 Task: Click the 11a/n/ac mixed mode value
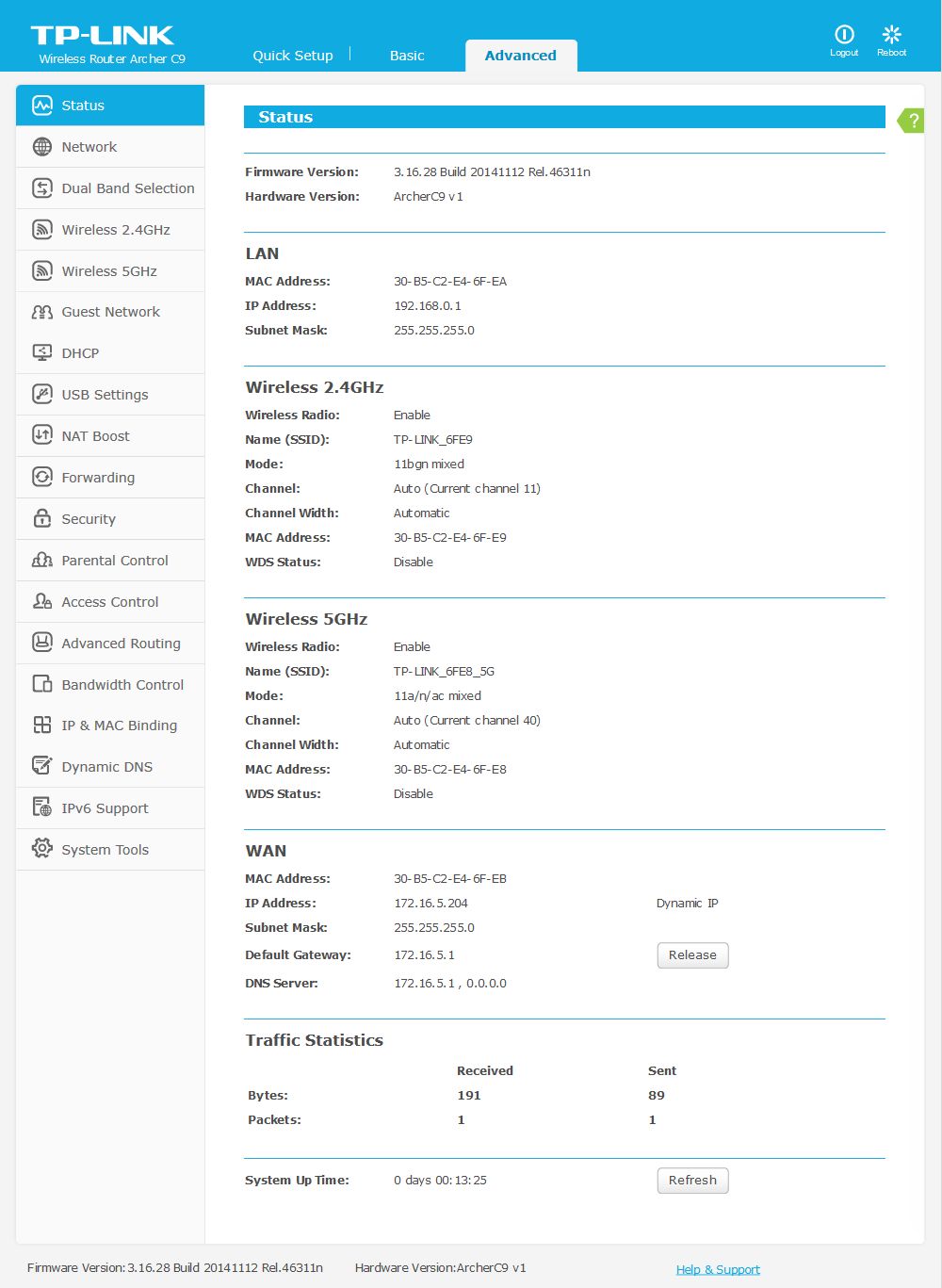tap(437, 696)
